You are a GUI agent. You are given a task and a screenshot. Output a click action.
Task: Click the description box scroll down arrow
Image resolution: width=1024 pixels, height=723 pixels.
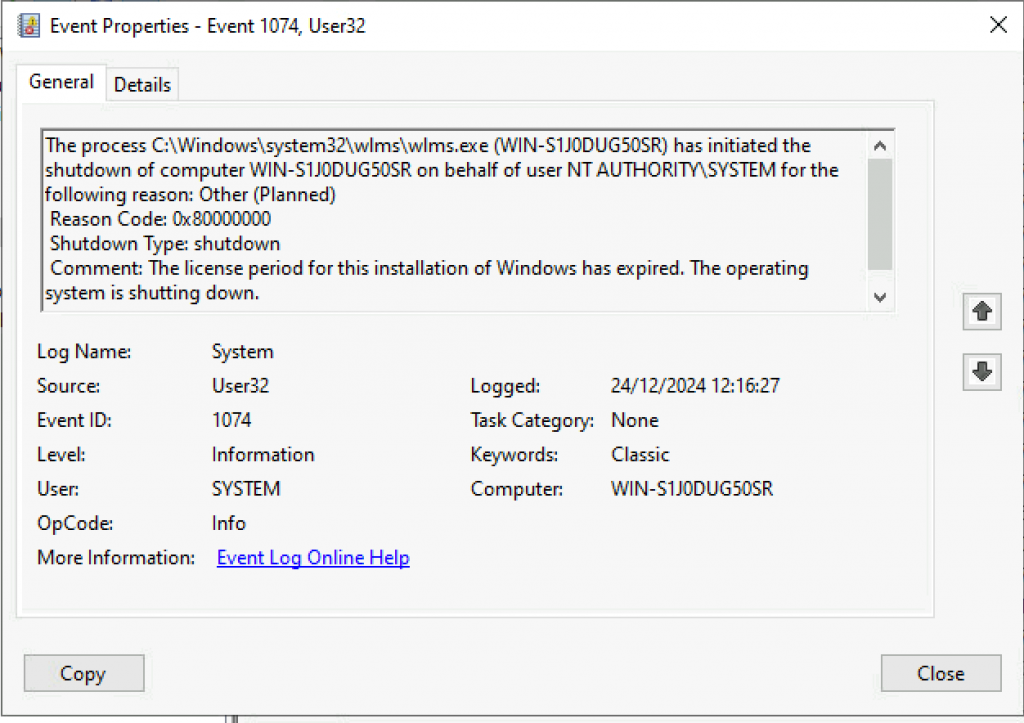[x=880, y=297]
